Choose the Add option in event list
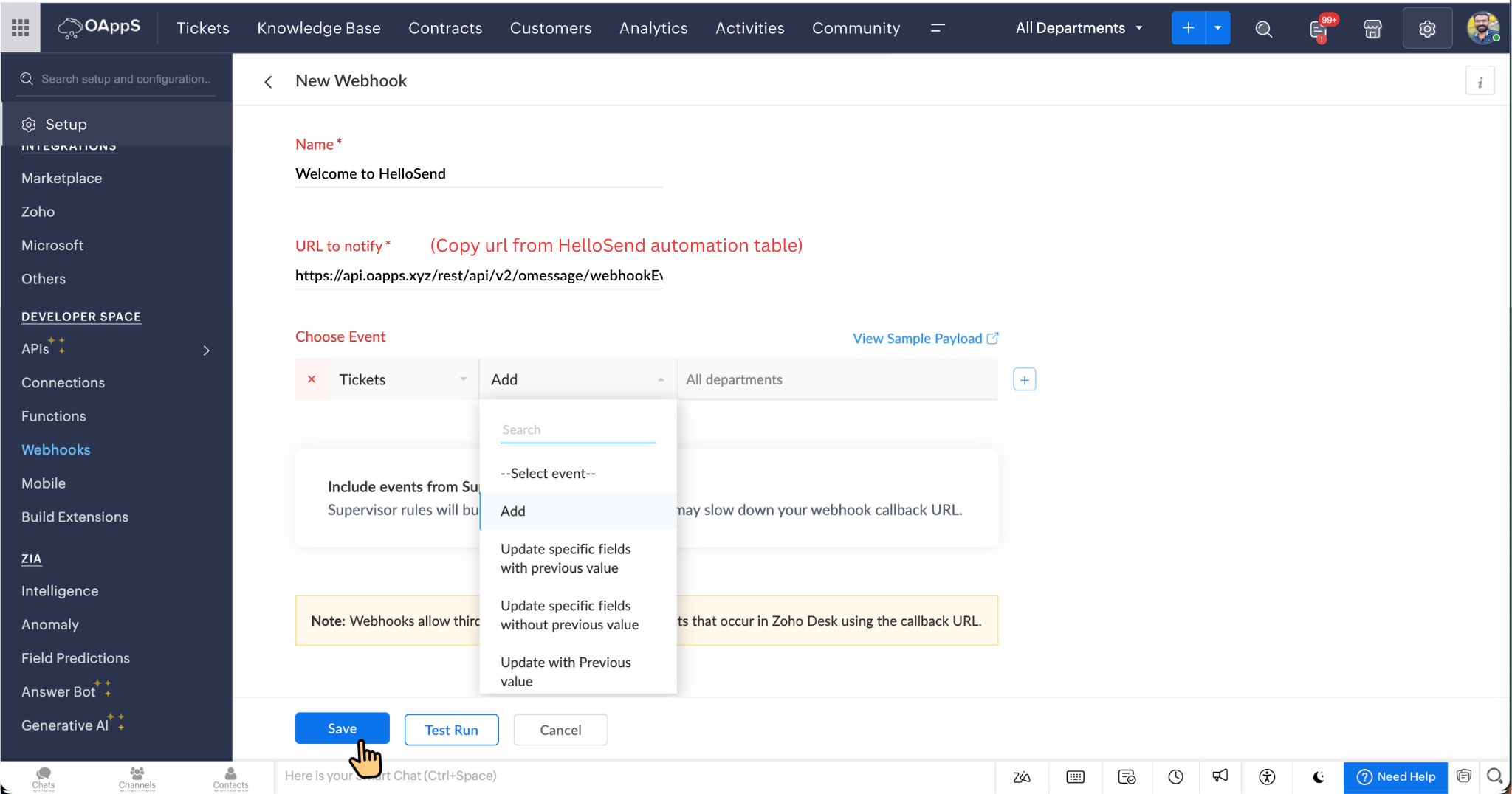 click(x=578, y=511)
